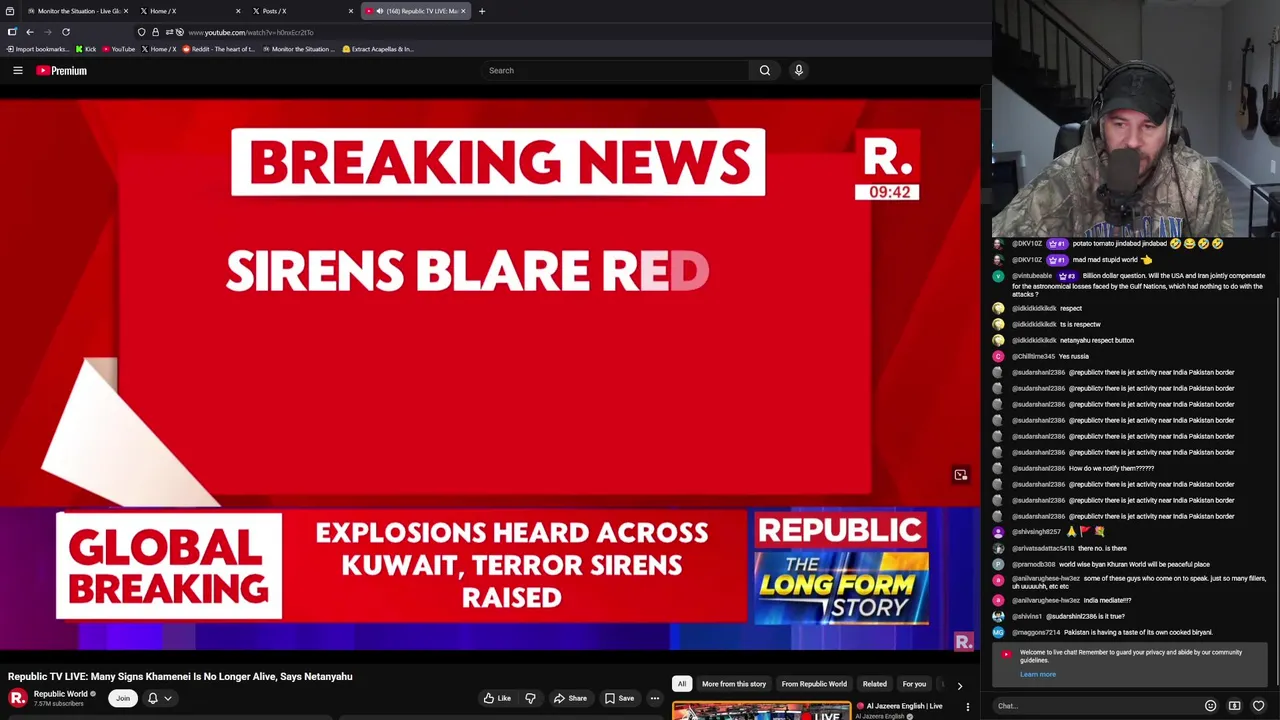Click the padlock site info icon

click(x=155, y=32)
